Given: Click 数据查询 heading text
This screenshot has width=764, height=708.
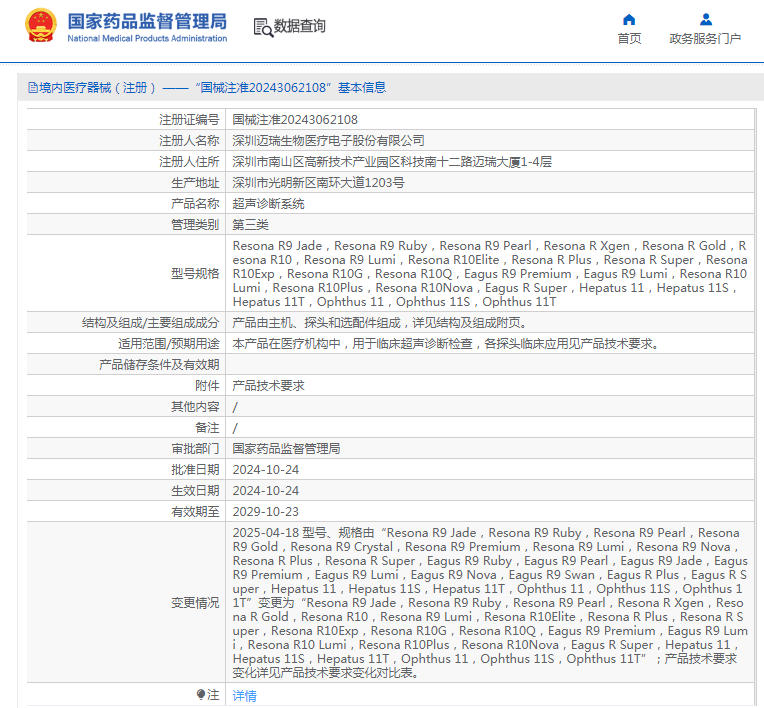Looking at the screenshot, I should point(299,26).
